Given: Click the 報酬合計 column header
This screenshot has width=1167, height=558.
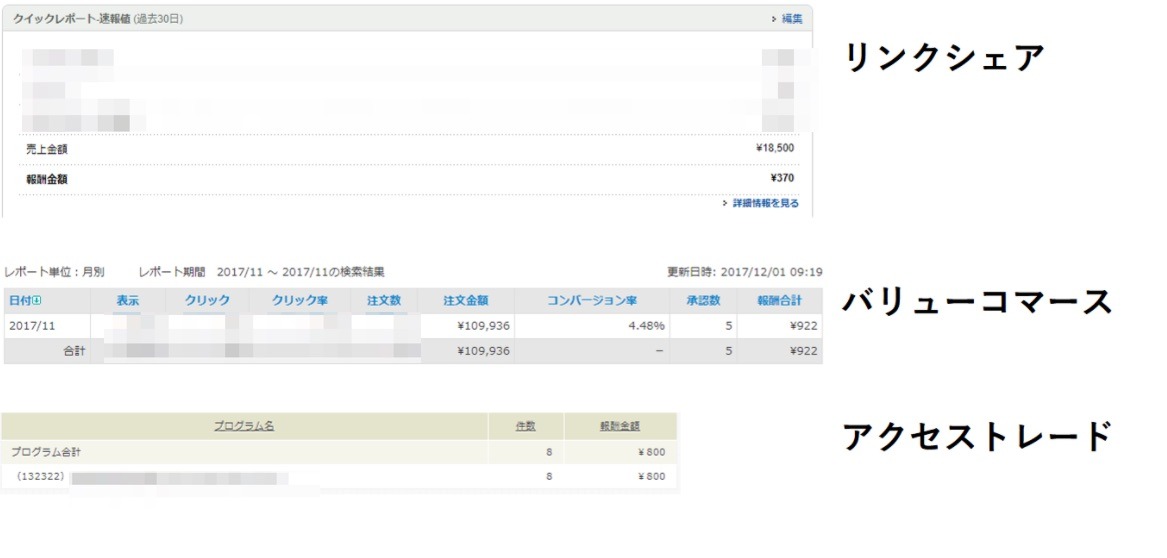Looking at the screenshot, I should 780,300.
